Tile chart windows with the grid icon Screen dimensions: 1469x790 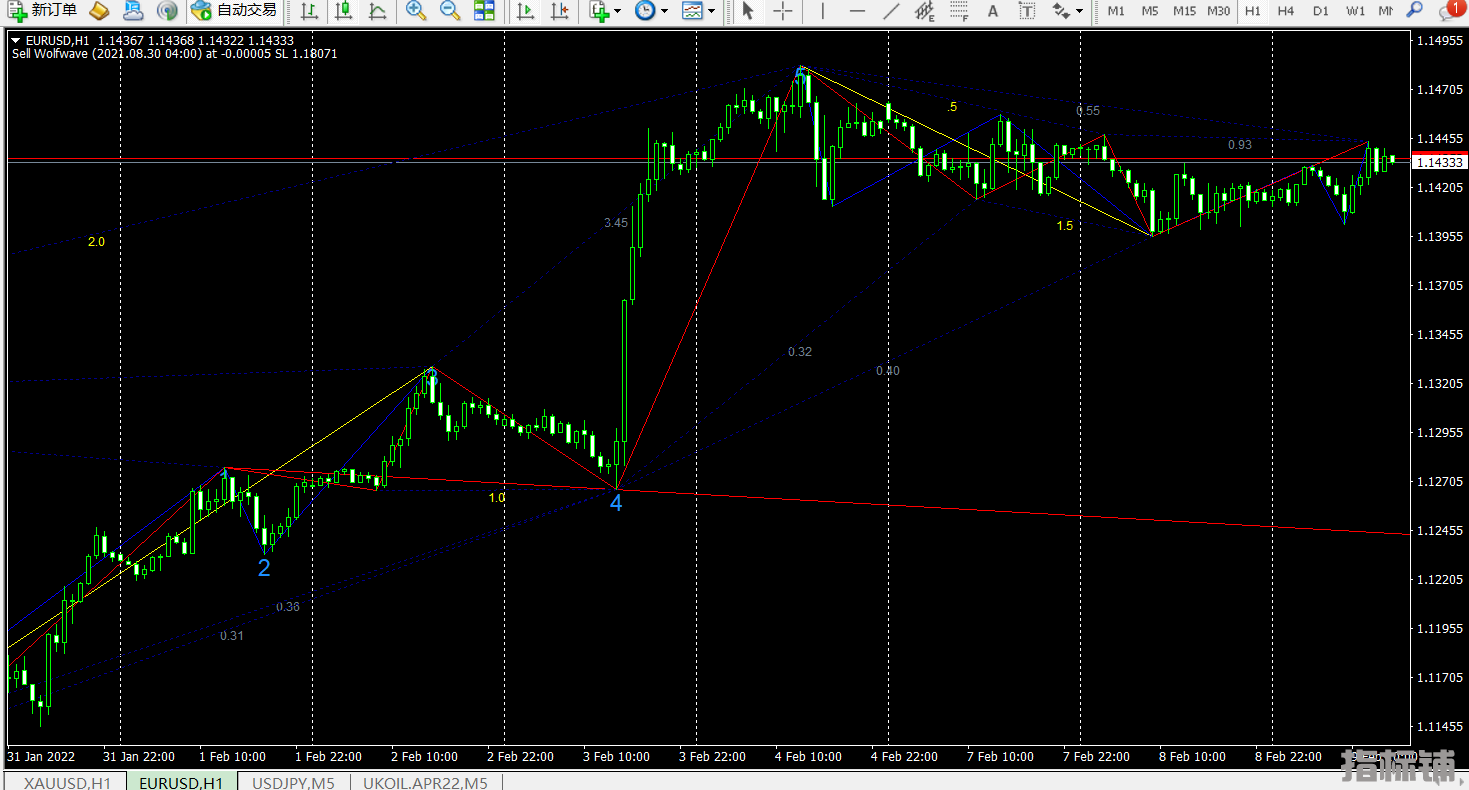coord(484,11)
